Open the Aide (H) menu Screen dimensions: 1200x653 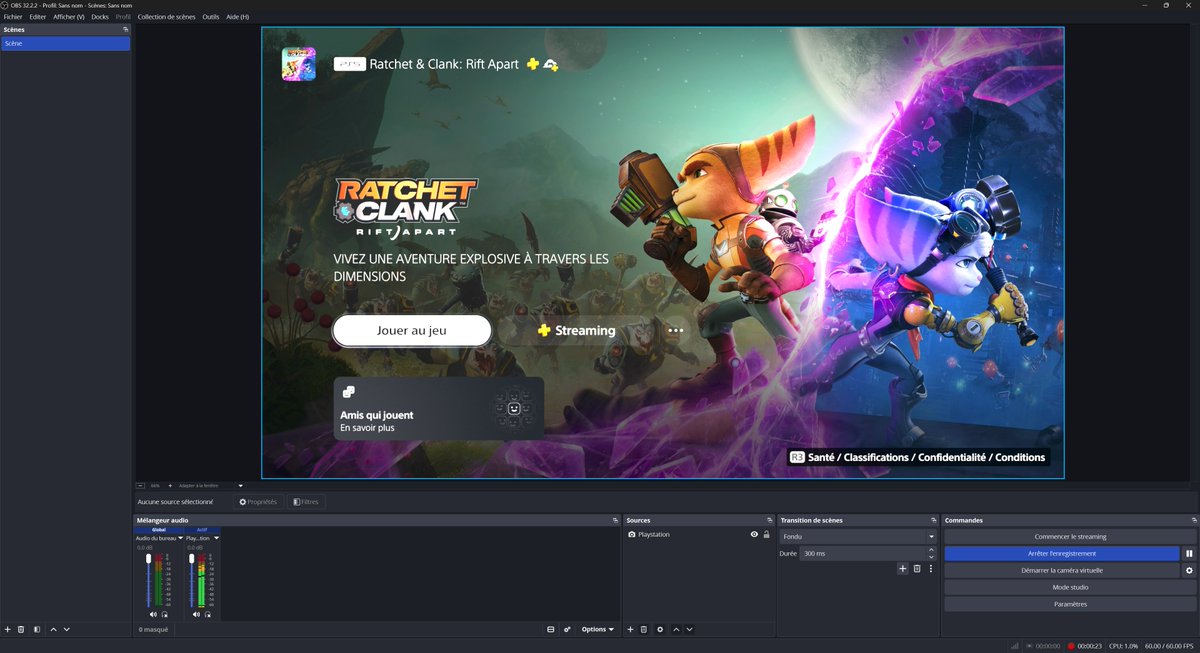pyautogui.click(x=238, y=17)
